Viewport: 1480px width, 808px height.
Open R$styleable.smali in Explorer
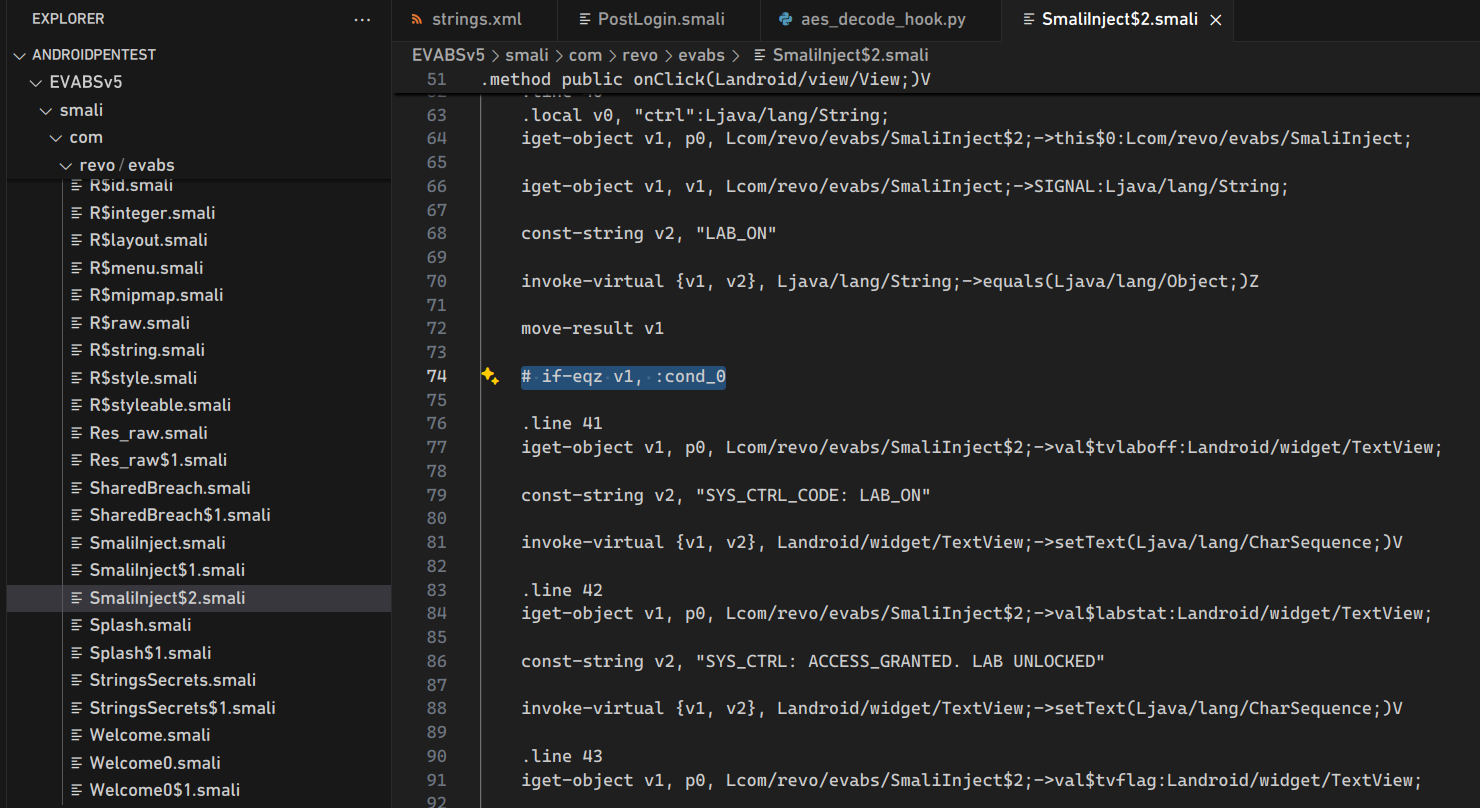pyautogui.click(x=160, y=405)
